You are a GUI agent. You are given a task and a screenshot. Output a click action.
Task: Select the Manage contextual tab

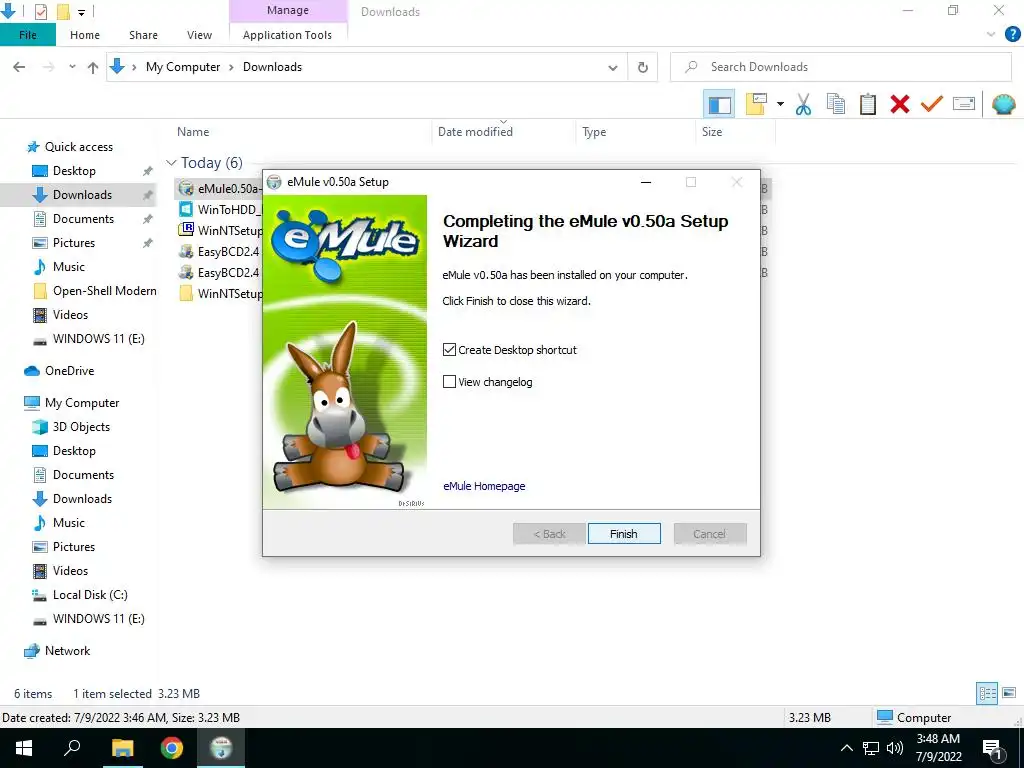[288, 10]
